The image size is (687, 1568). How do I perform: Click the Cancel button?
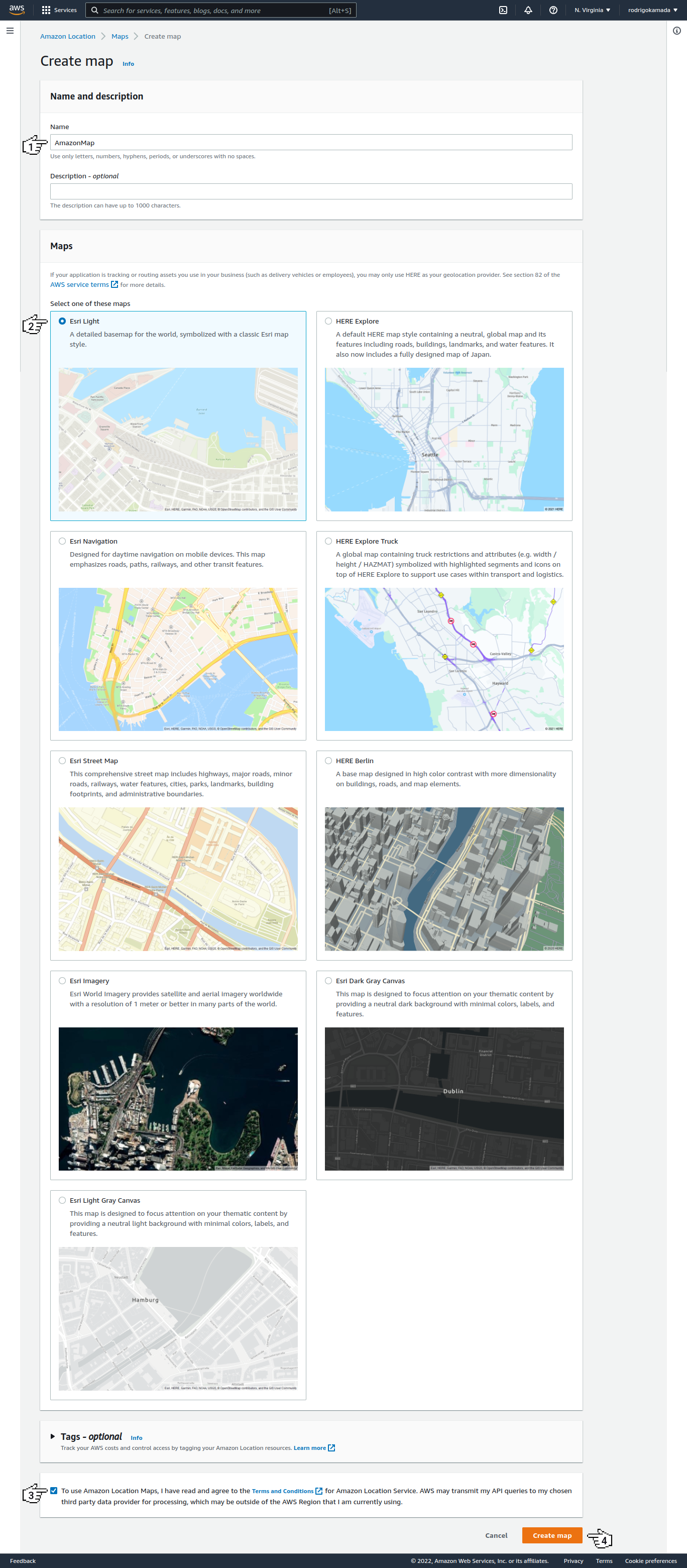point(496,1535)
